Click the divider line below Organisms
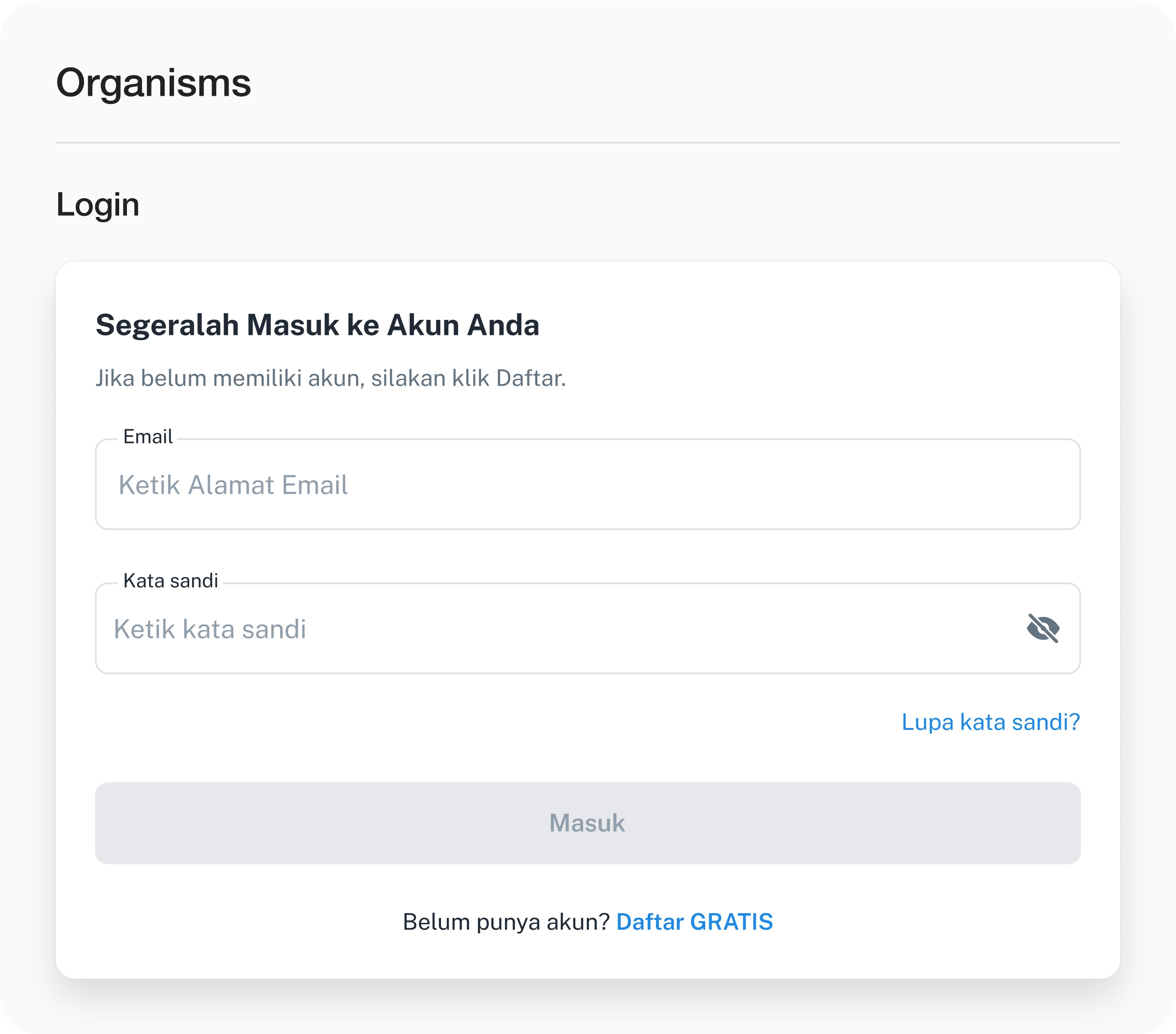The height and width of the screenshot is (1034, 1176). [x=587, y=142]
